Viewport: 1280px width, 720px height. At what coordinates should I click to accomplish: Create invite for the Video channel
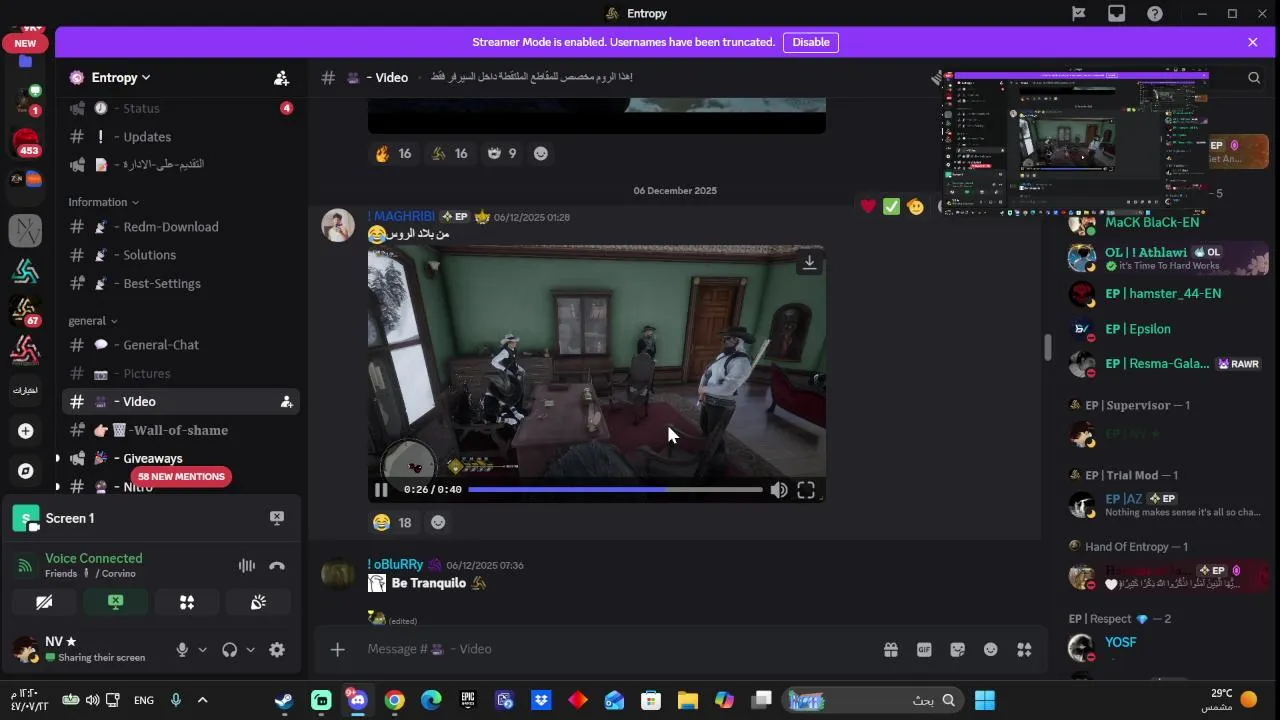pyautogui.click(x=286, y=402)
